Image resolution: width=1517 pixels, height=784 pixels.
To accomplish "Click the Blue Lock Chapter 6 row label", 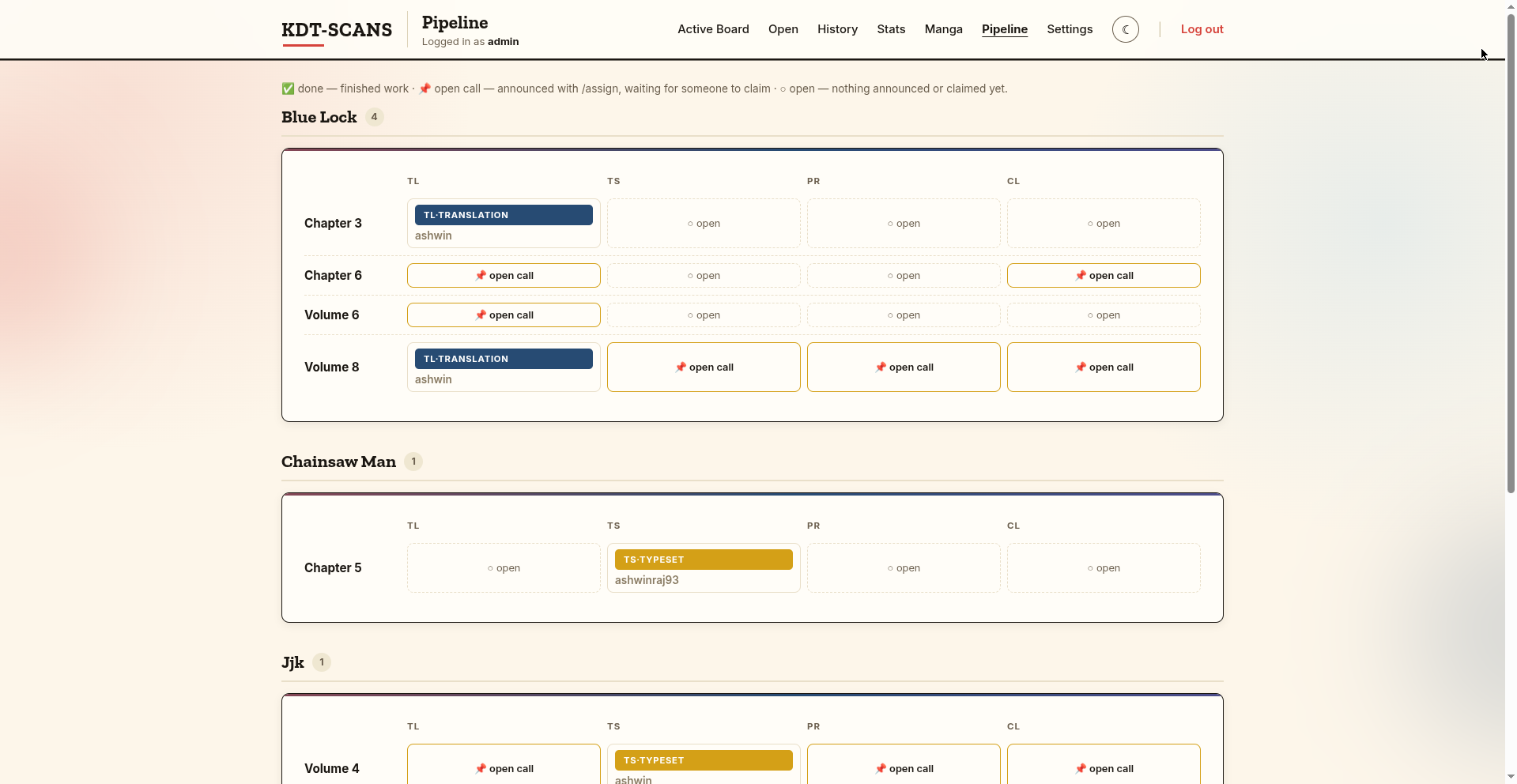I will [x=333, y=276].
